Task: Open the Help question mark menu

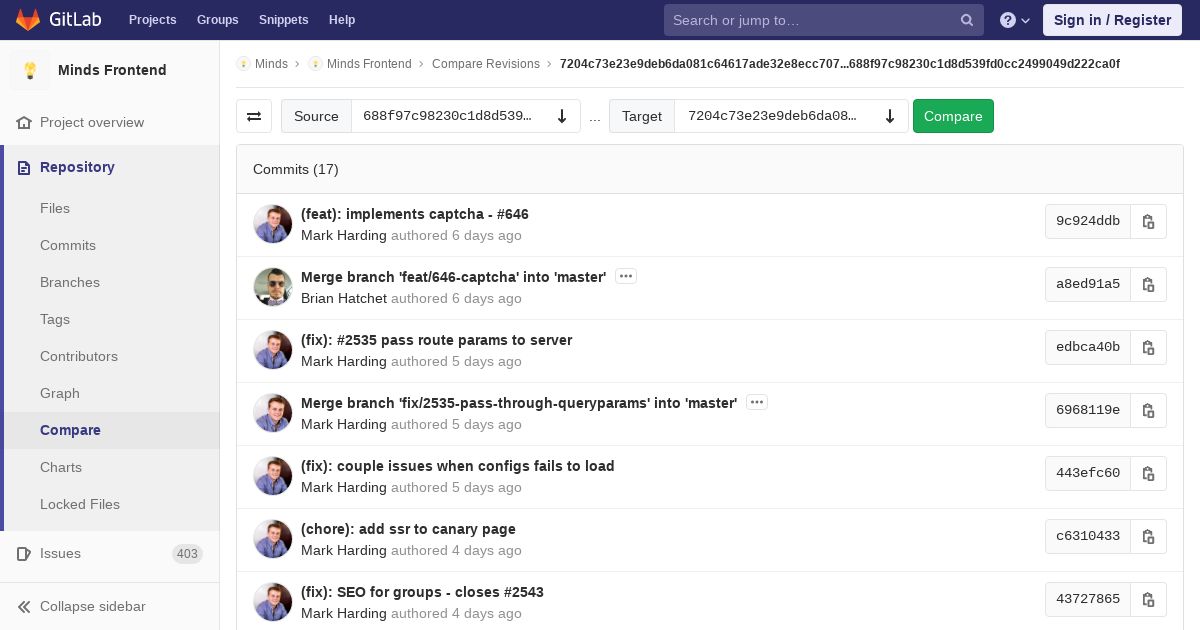Action: point(1015,20)
